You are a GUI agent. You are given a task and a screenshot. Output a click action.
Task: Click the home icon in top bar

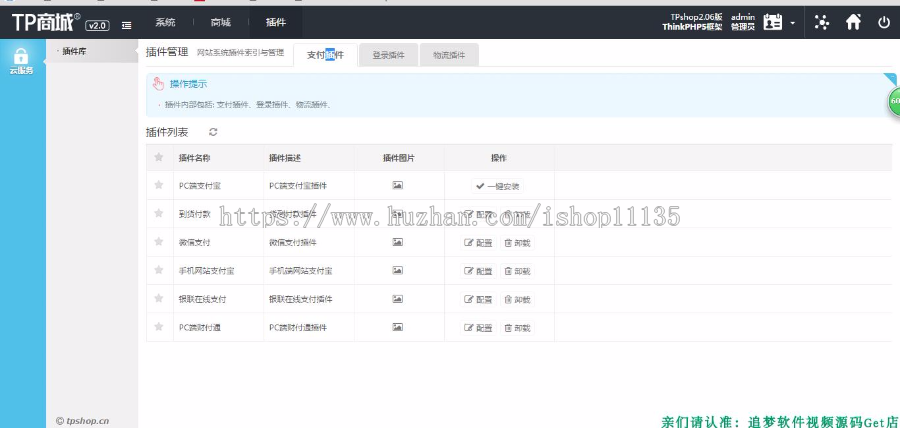[x=853, y=22]
